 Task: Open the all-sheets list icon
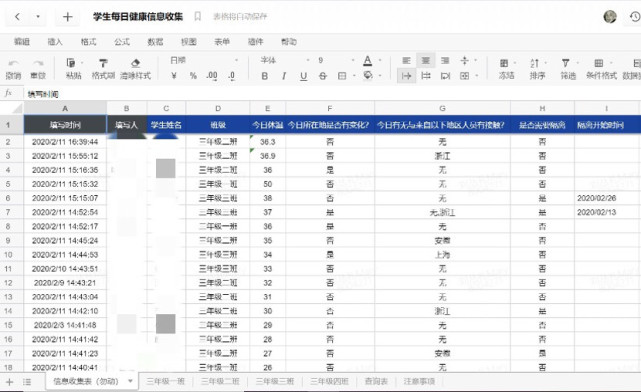click(27, 382)
